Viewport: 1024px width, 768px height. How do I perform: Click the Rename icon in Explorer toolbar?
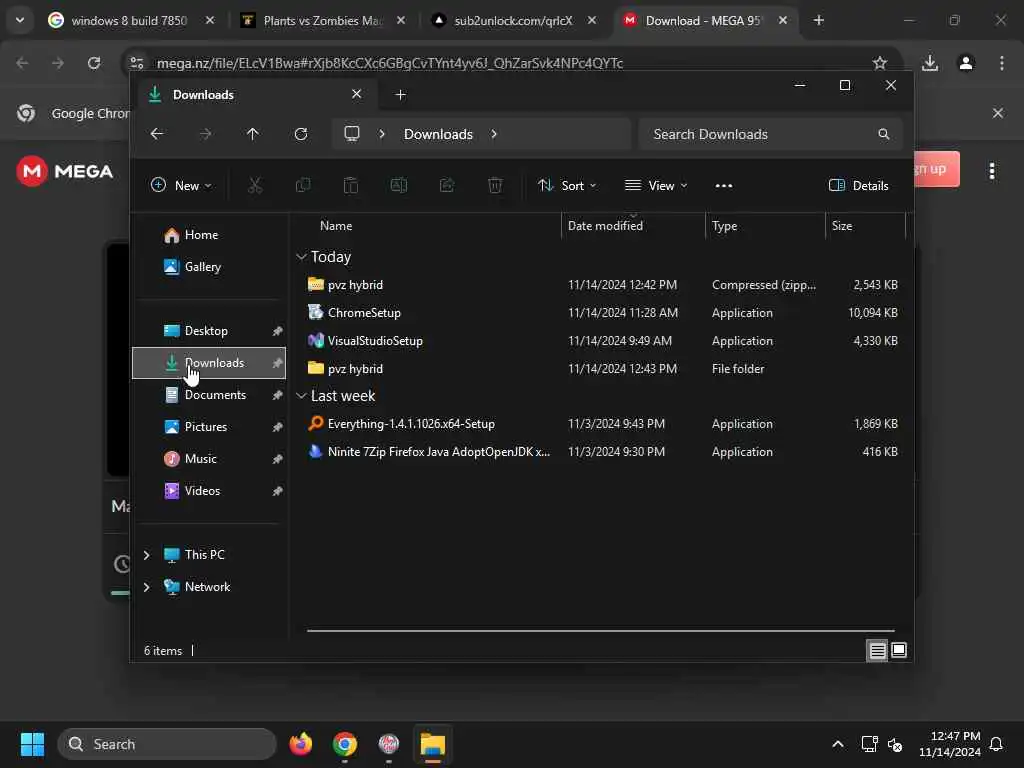398,185
